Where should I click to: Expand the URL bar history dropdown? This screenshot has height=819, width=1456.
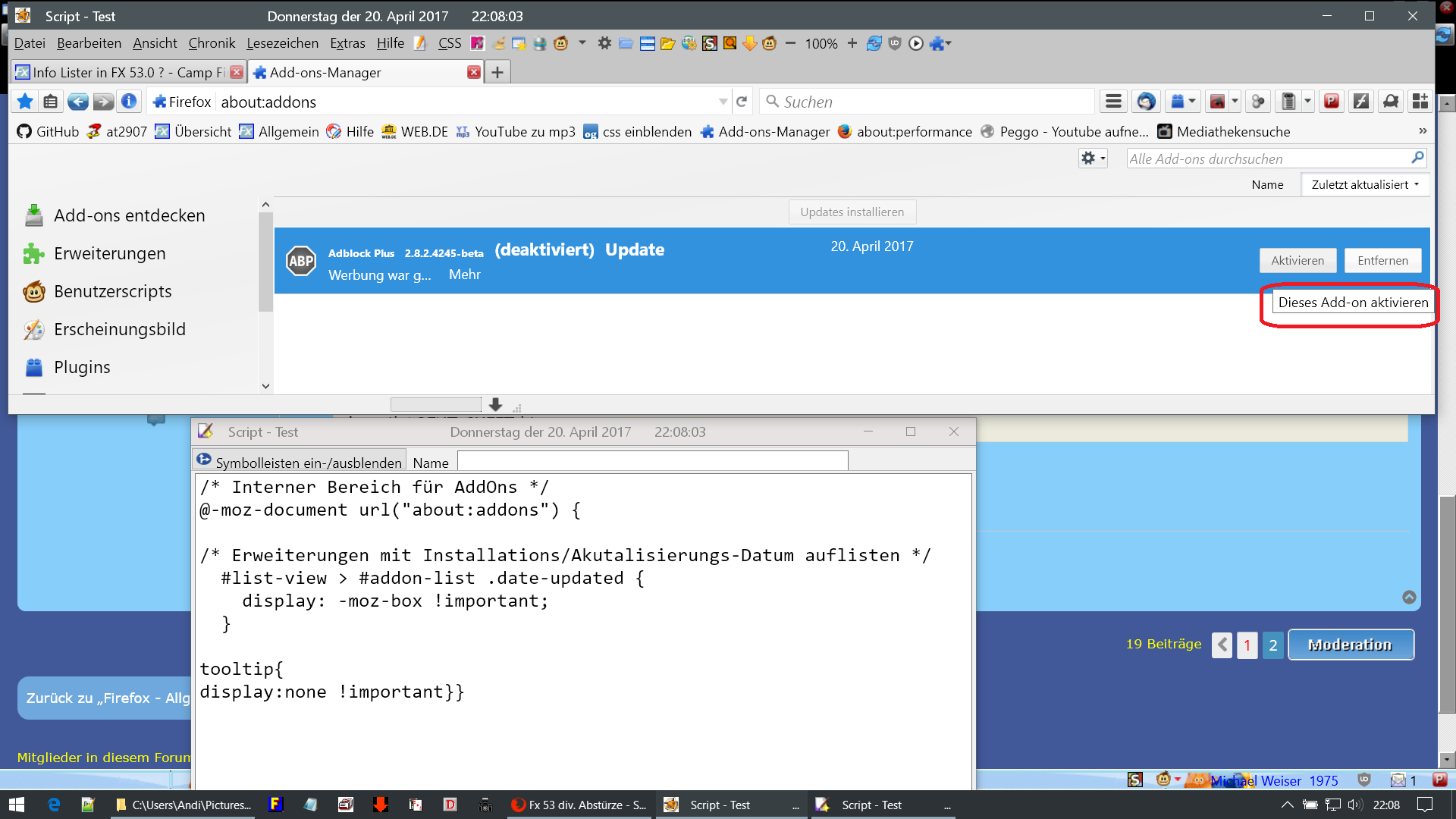coord(723,102)
